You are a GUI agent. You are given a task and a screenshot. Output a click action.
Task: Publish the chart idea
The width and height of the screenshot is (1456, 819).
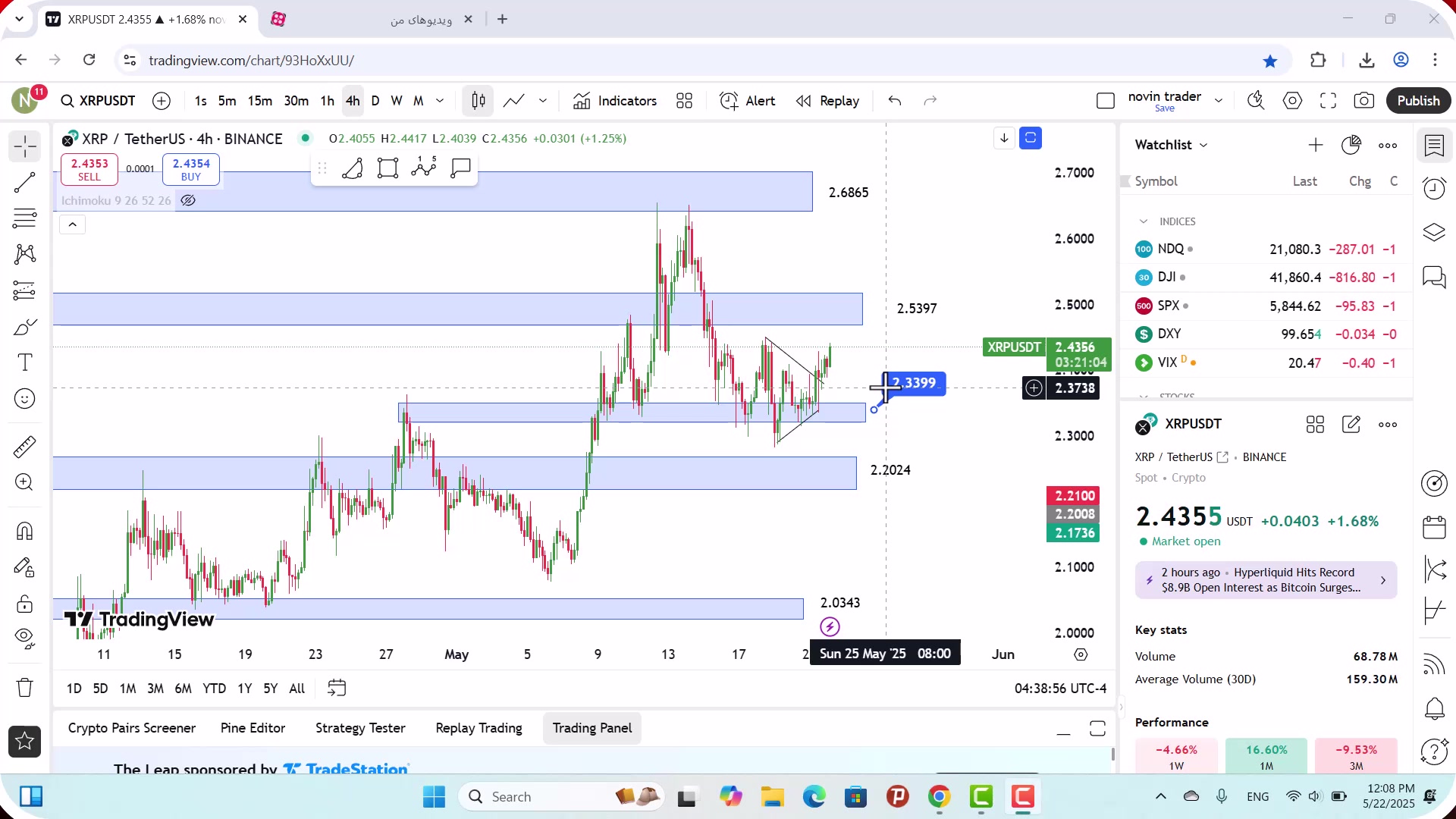[1418, 101]
